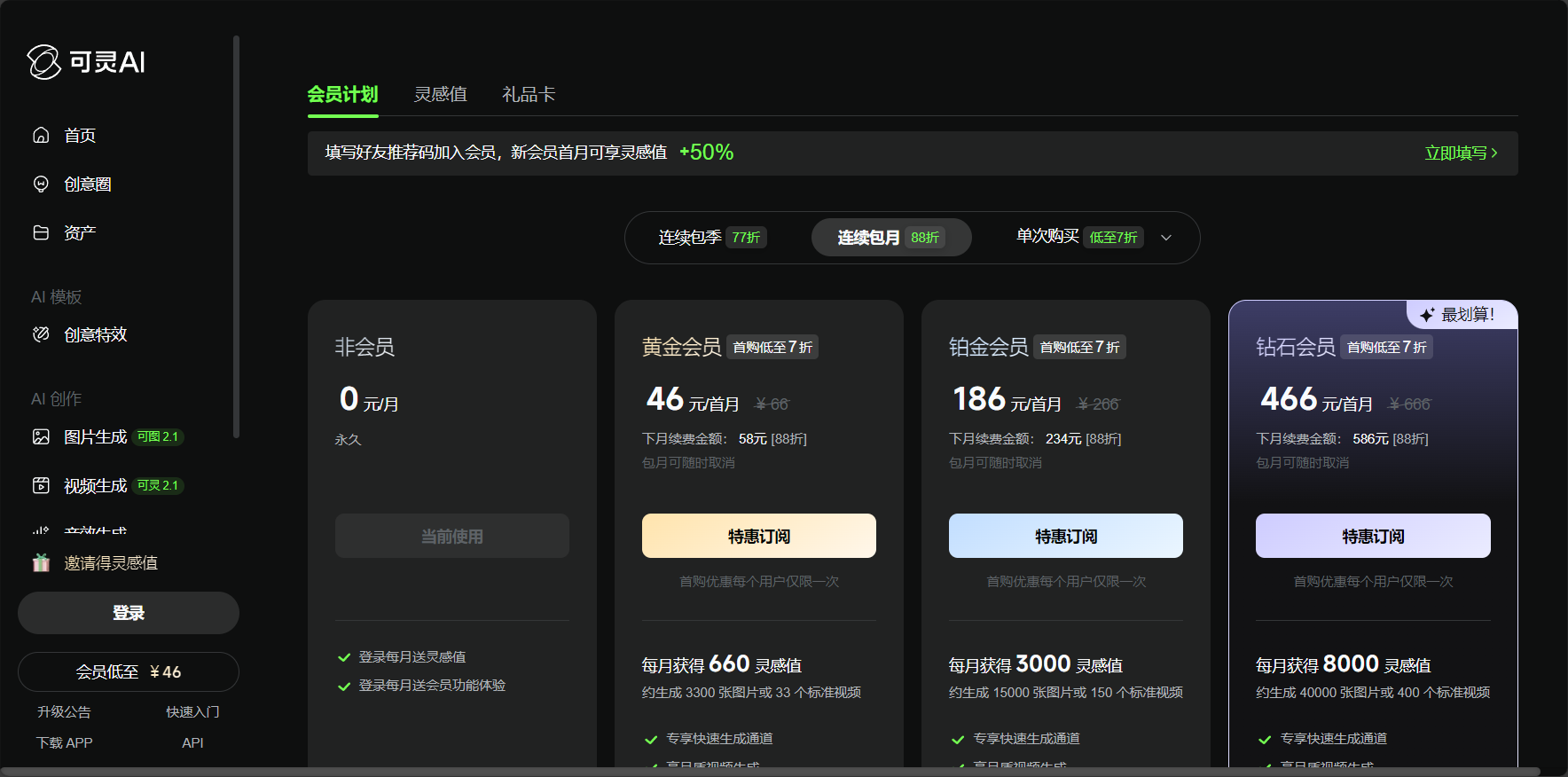This screenshot has height=777, width=1568.
Task: Click the 首页 home icon
Action: coord(41,135)
